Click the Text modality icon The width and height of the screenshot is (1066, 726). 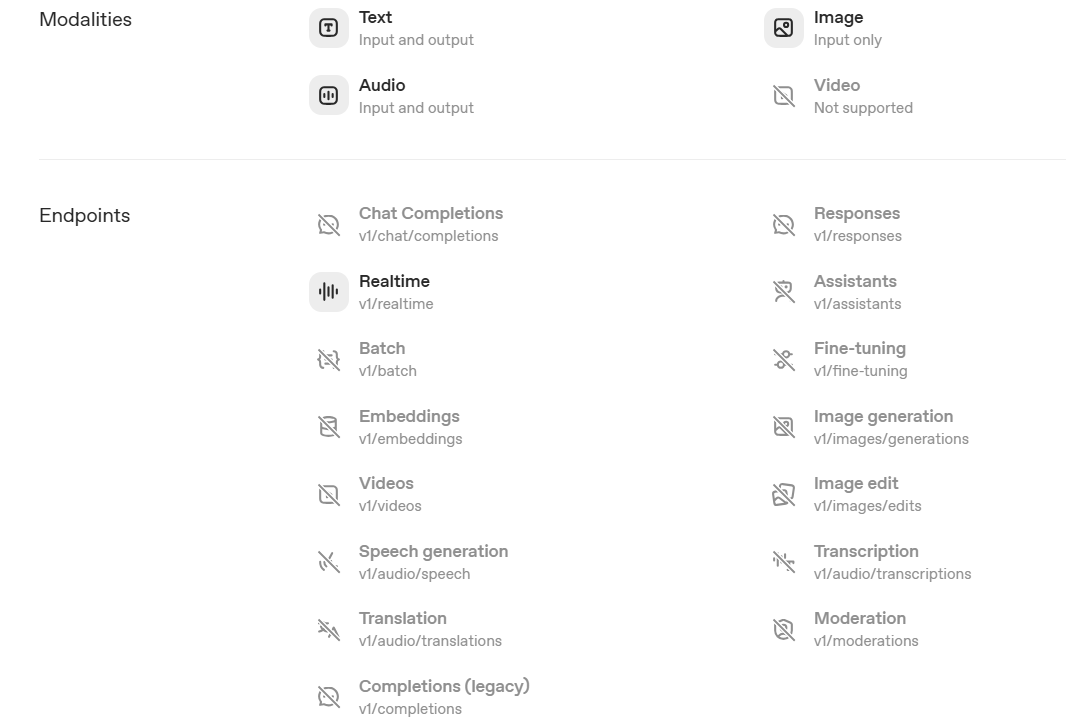pos(328,28)
